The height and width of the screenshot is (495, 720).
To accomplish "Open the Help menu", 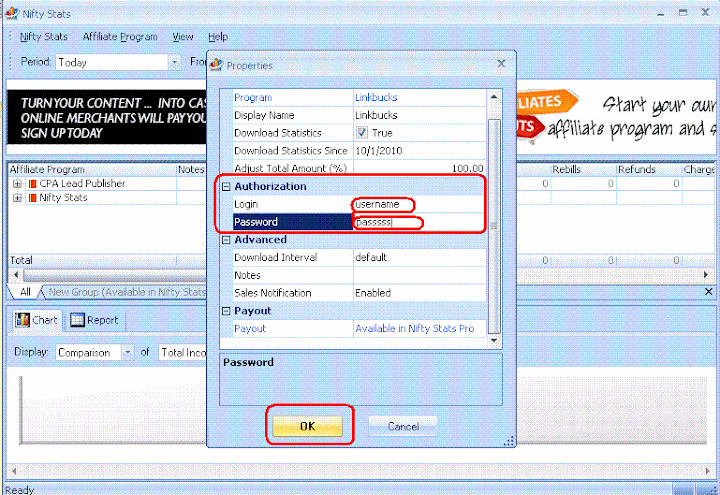I will [x=218, y=37].
